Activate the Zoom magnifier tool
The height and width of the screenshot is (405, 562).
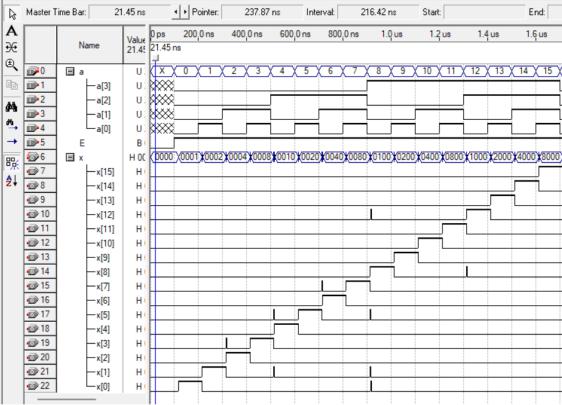12,65
